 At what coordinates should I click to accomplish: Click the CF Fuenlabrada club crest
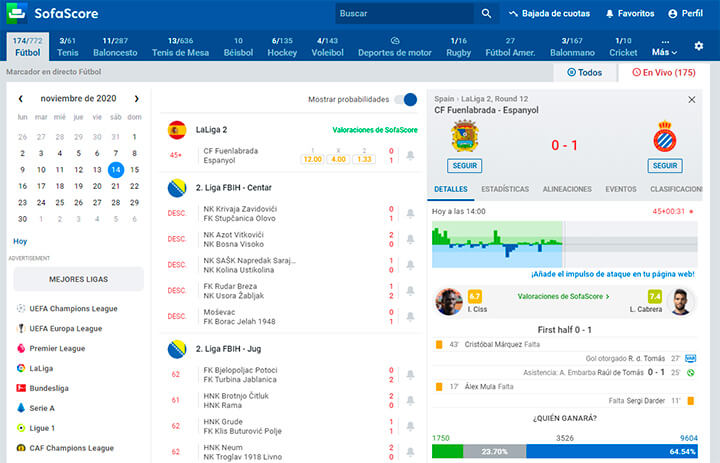click(465, 136)
